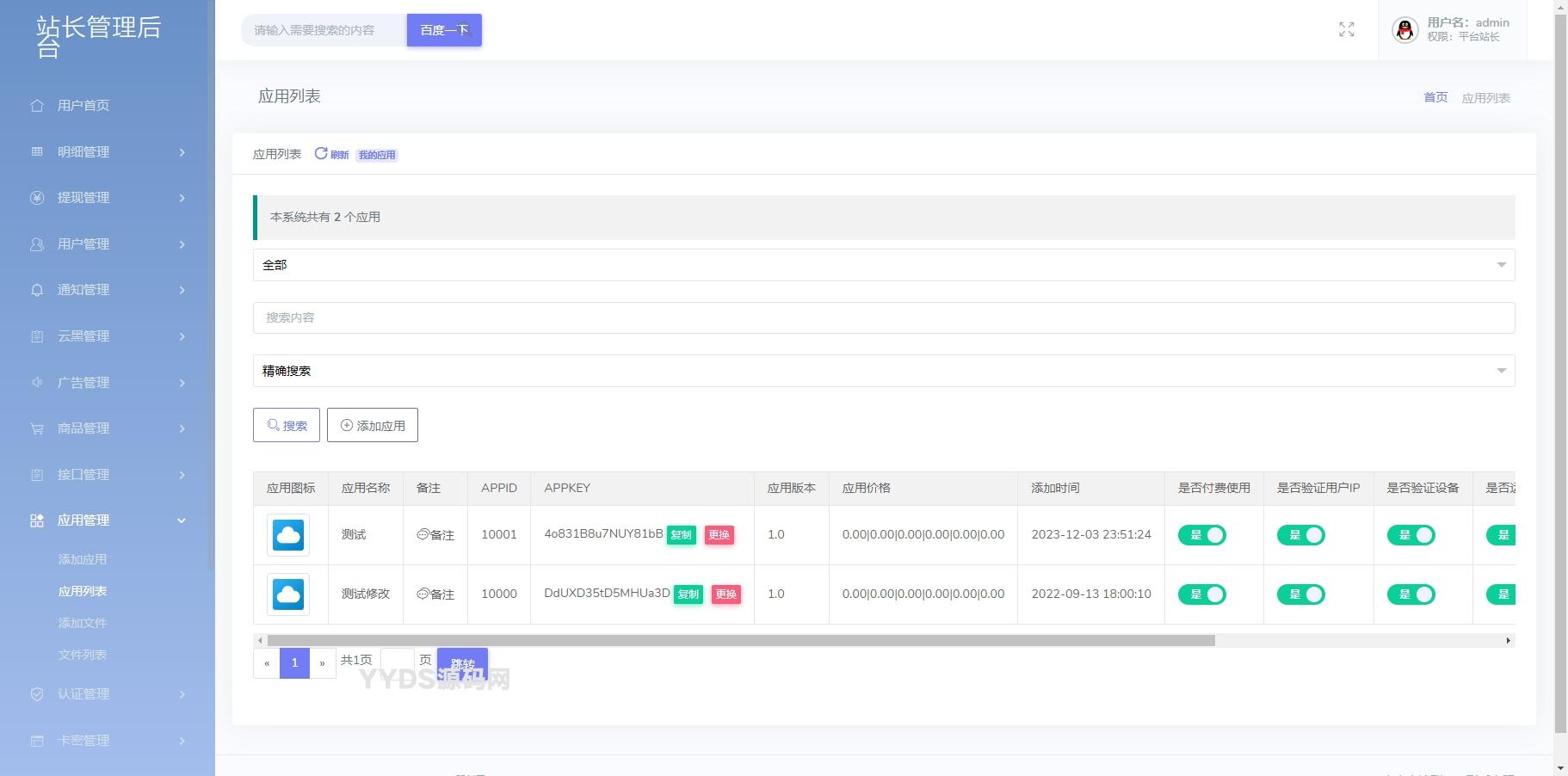Click the 添加应用 button above the table
The height and width of the screenshot is (776, 1568).
[373, 425]
